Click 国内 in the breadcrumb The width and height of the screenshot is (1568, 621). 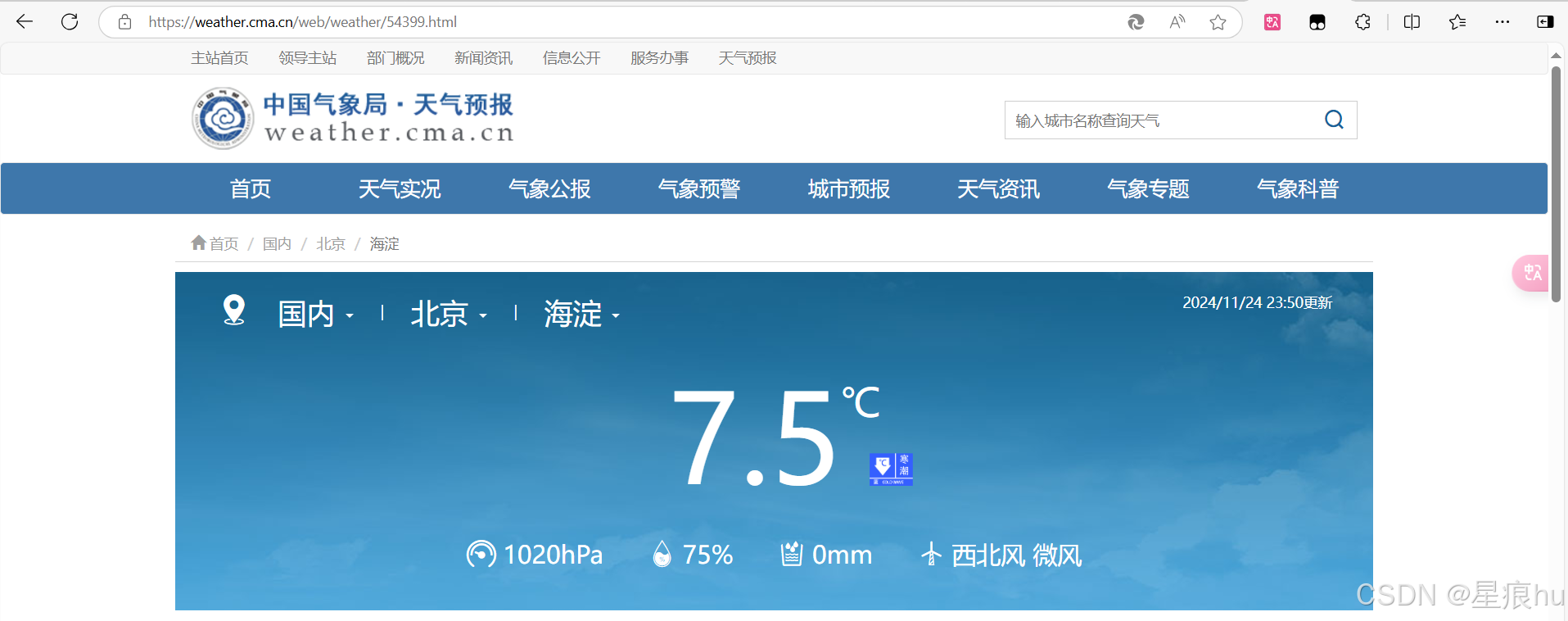(277, 244)
